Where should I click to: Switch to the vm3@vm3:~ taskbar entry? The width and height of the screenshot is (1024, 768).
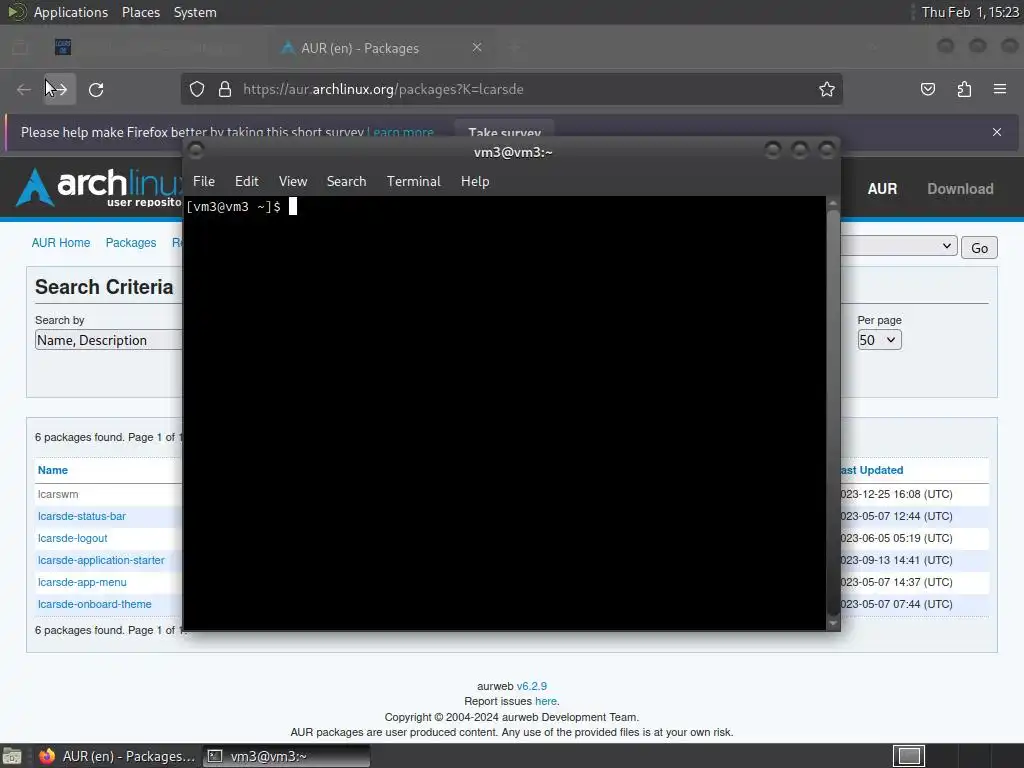[286, 756]
